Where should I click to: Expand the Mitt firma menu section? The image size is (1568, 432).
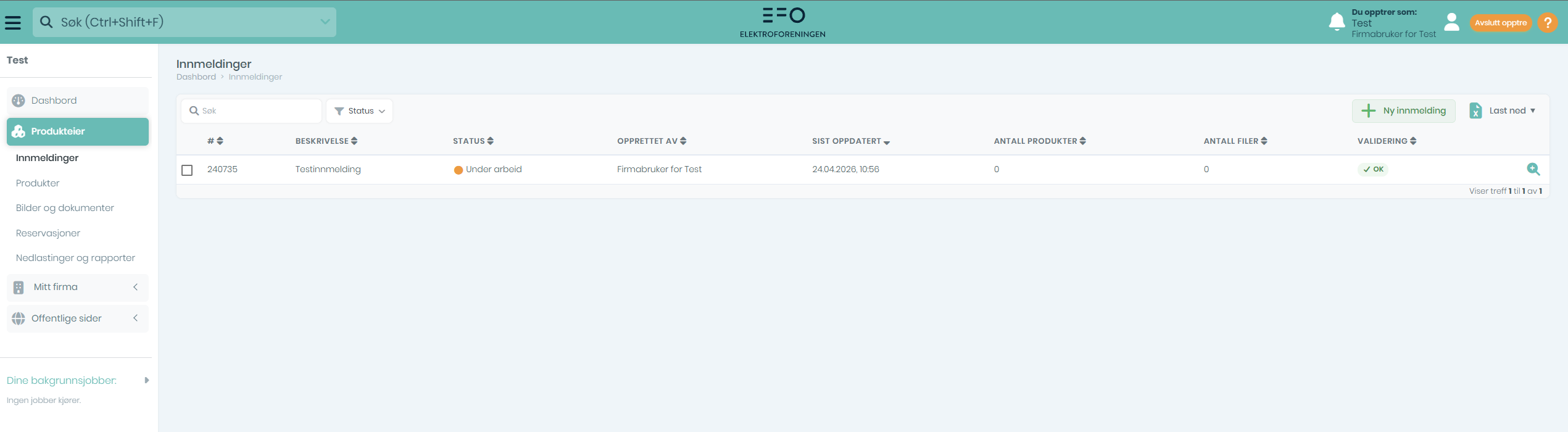78,287
